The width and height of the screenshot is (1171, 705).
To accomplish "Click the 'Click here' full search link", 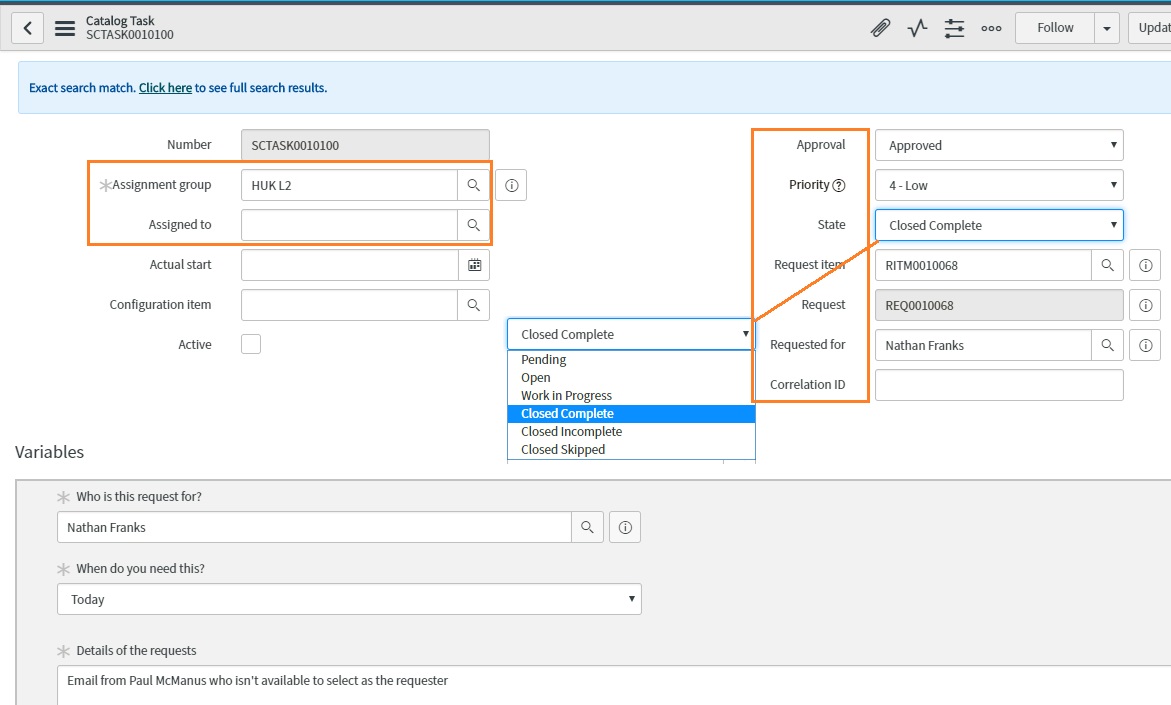I will pos(165,87).
